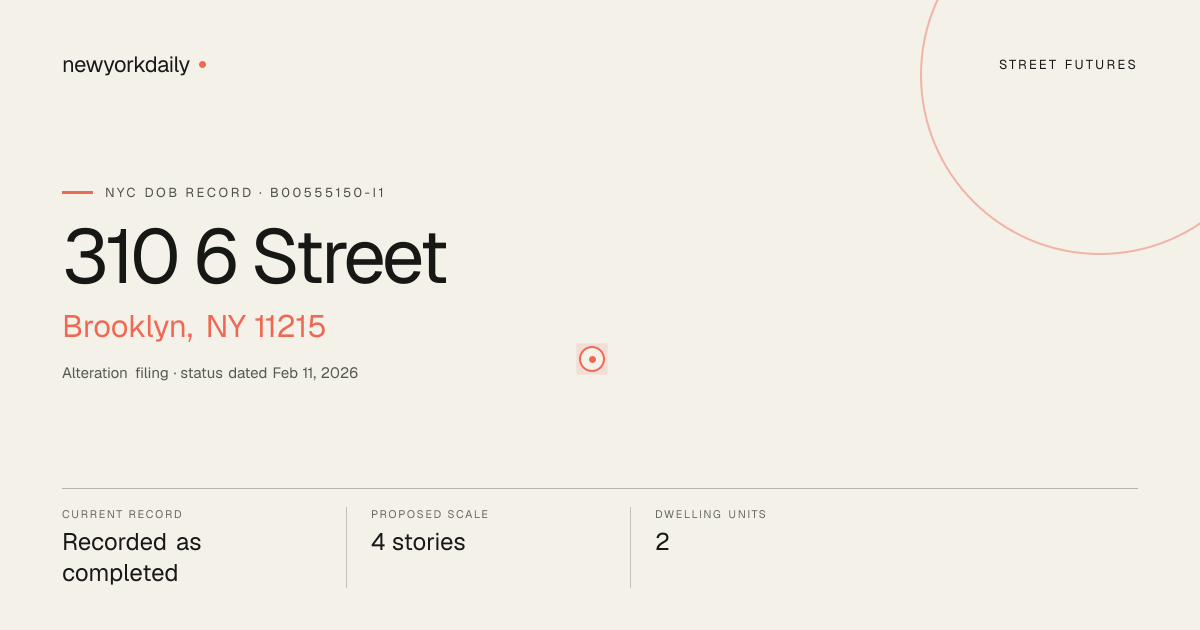Screen dimensions: 1200x630
Task: Select the DWELLING UNITS label
Action: [711, 514]
